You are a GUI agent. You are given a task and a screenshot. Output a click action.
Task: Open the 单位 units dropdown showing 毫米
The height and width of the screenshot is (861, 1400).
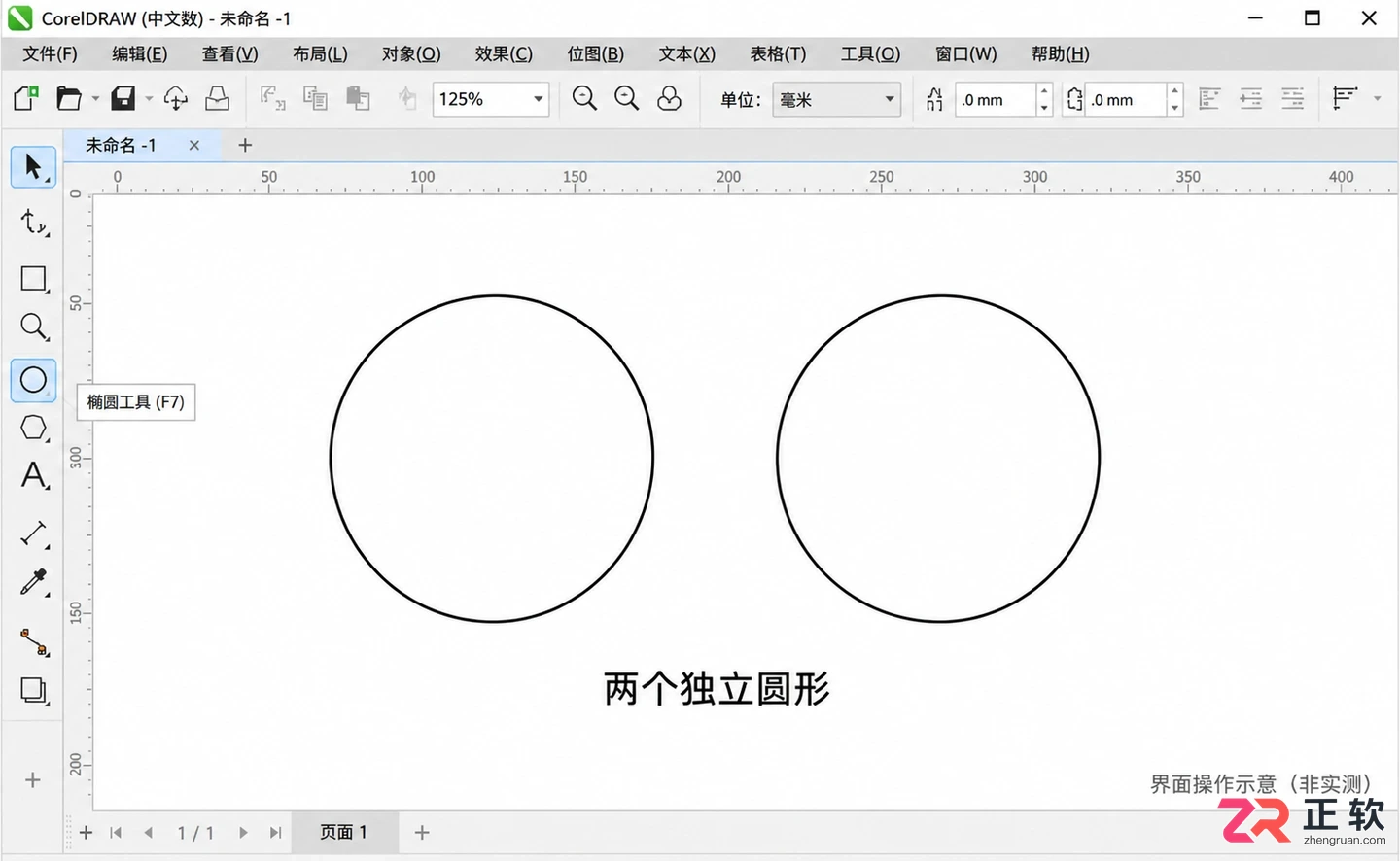click(837, 99)
